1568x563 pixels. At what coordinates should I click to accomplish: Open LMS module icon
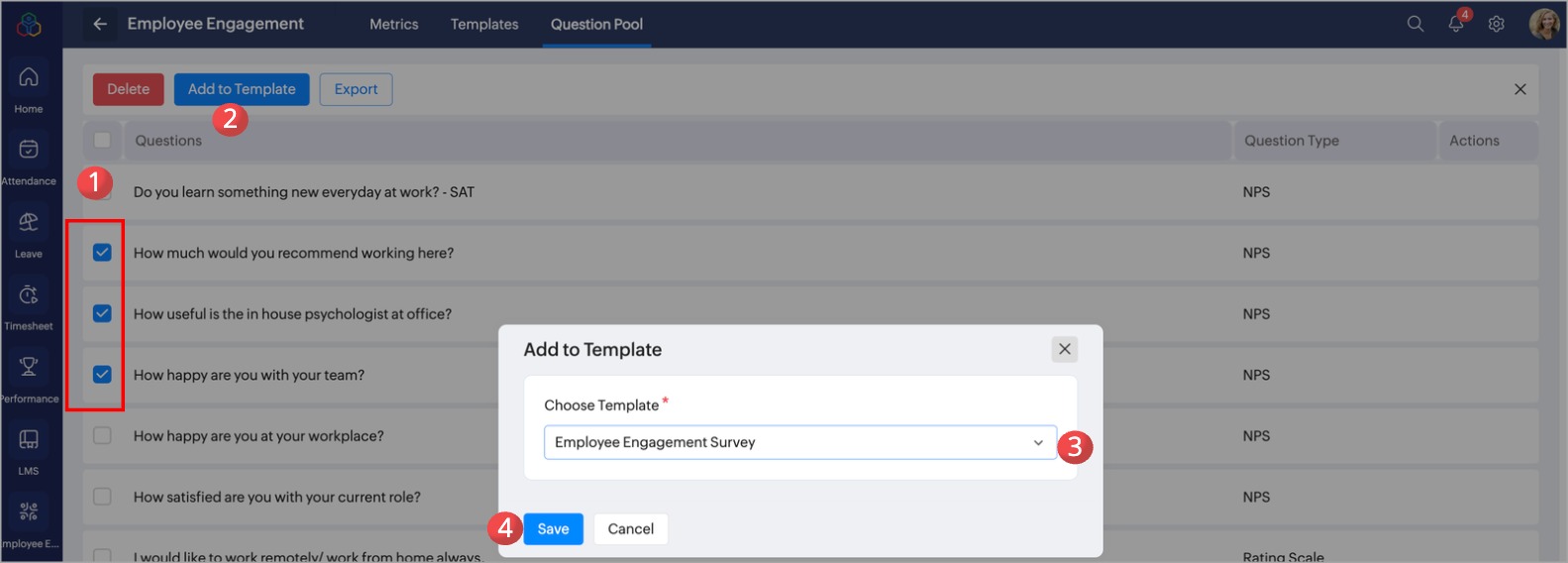(x=29, y=440)
